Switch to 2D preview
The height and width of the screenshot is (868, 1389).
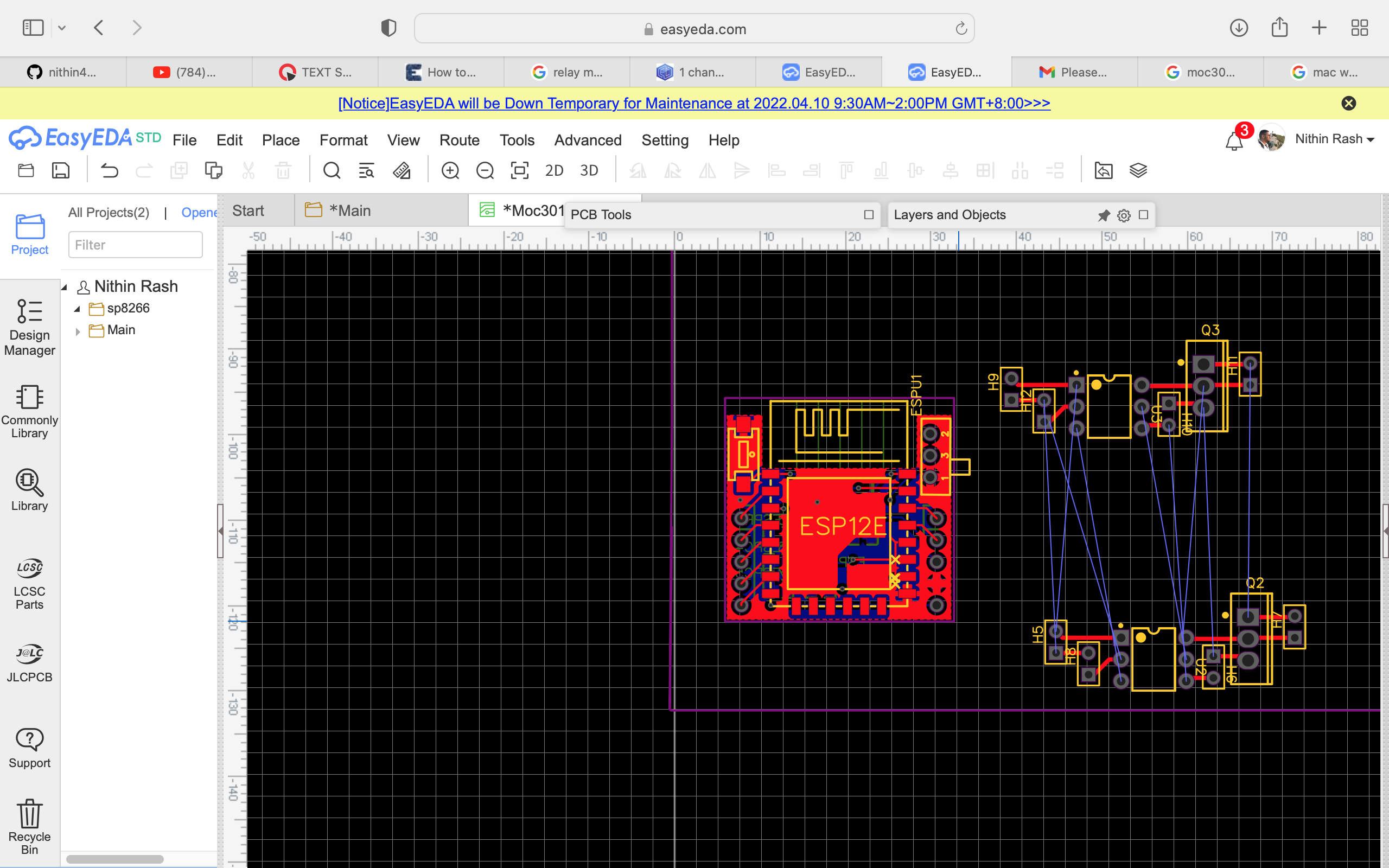[x=554, y=170]
